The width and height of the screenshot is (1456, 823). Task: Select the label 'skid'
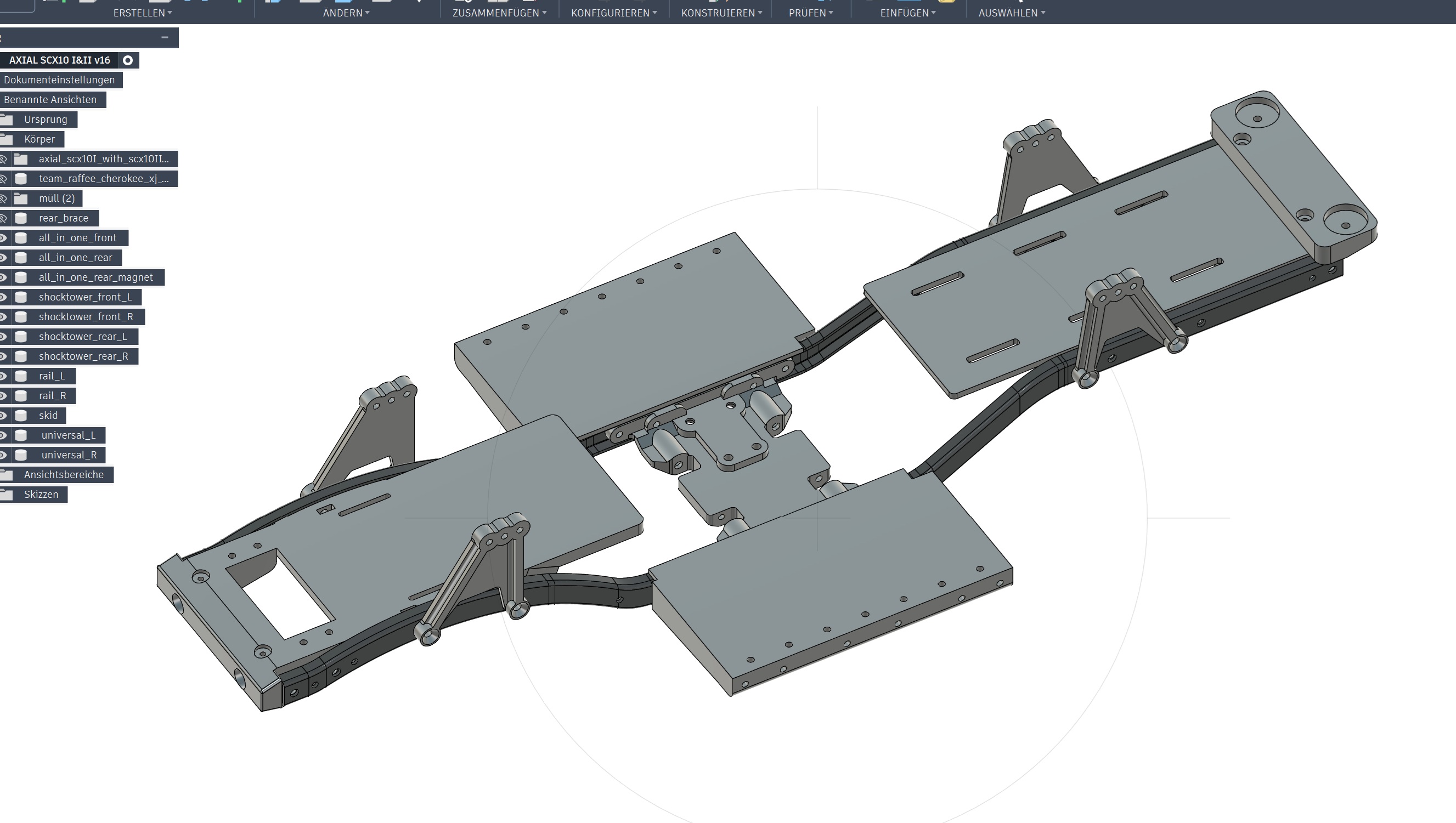click(48, 416)
